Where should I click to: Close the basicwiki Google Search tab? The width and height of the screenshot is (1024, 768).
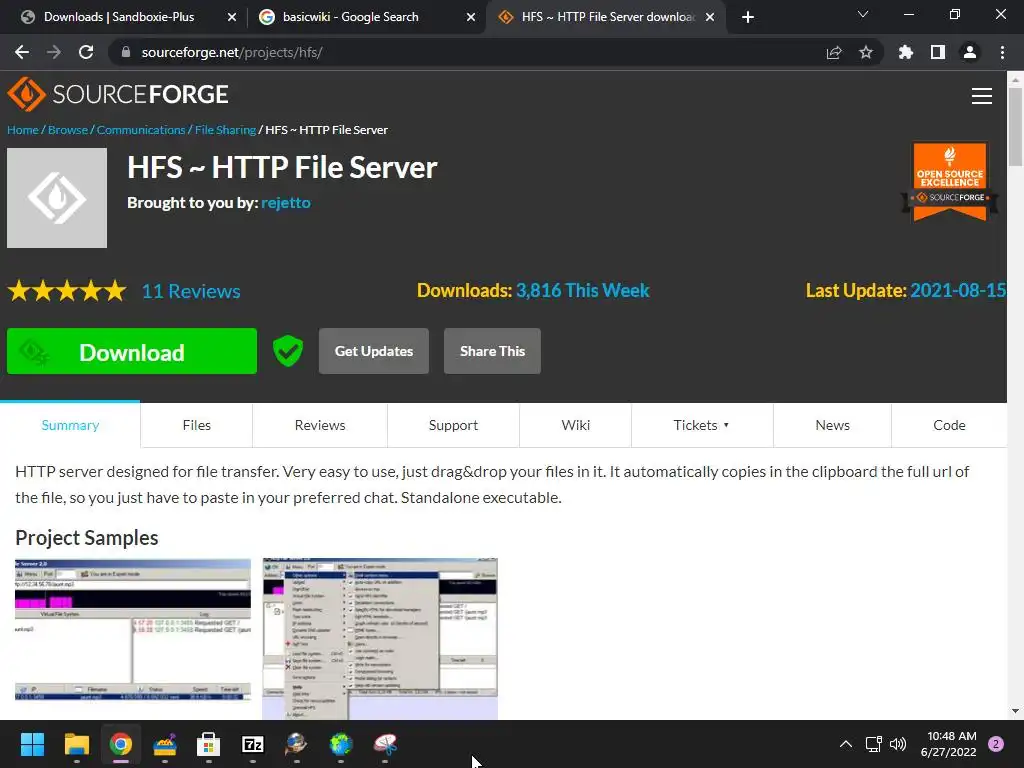(471, 17)
